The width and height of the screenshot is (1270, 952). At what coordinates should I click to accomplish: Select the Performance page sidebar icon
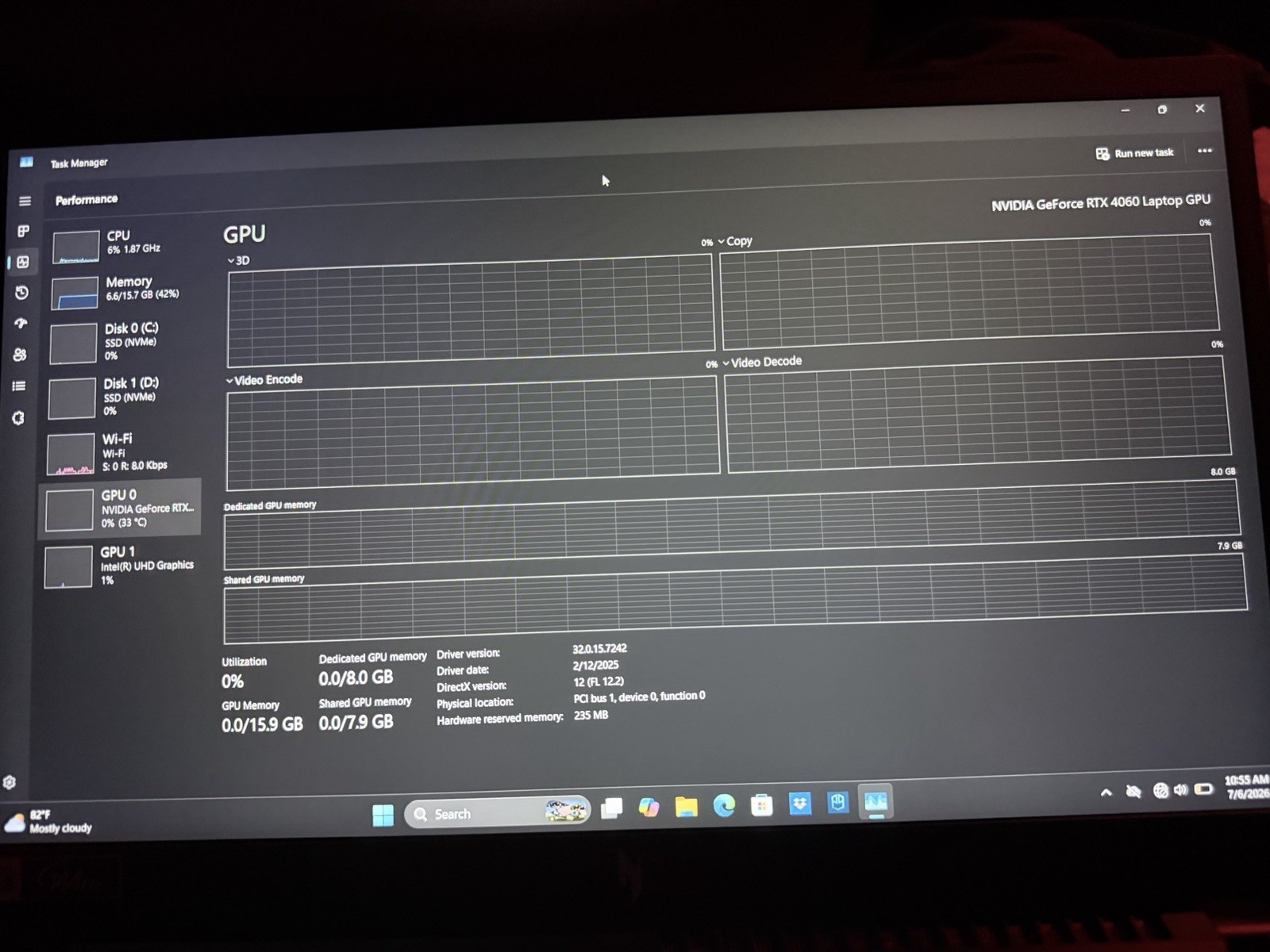(23, 262)
